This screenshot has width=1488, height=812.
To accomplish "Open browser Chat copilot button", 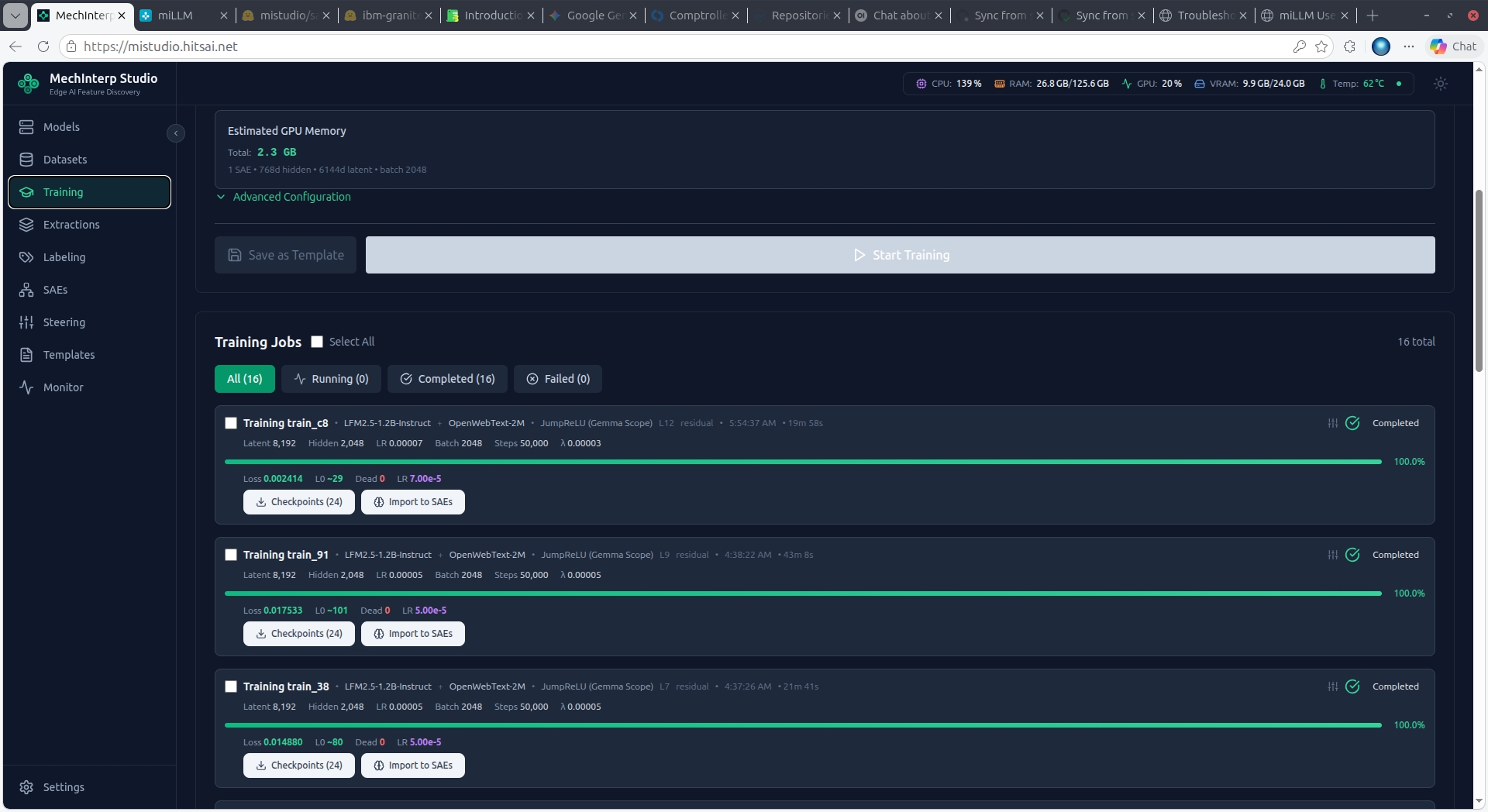I will pyautogui.click(x=1454, y=46).
